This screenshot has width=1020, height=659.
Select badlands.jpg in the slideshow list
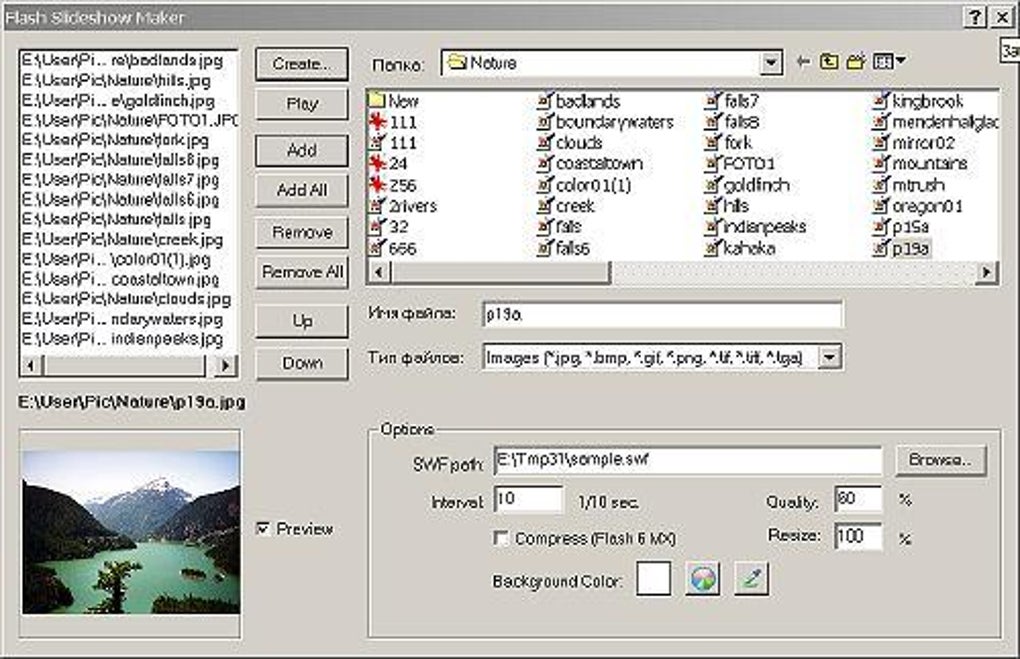pos(122,61)
